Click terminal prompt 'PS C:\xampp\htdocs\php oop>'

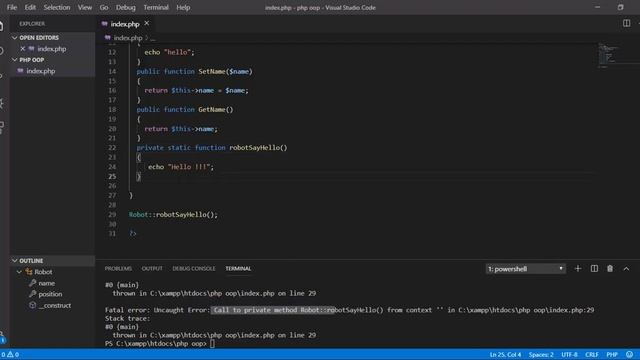click(x=156, y=343)
